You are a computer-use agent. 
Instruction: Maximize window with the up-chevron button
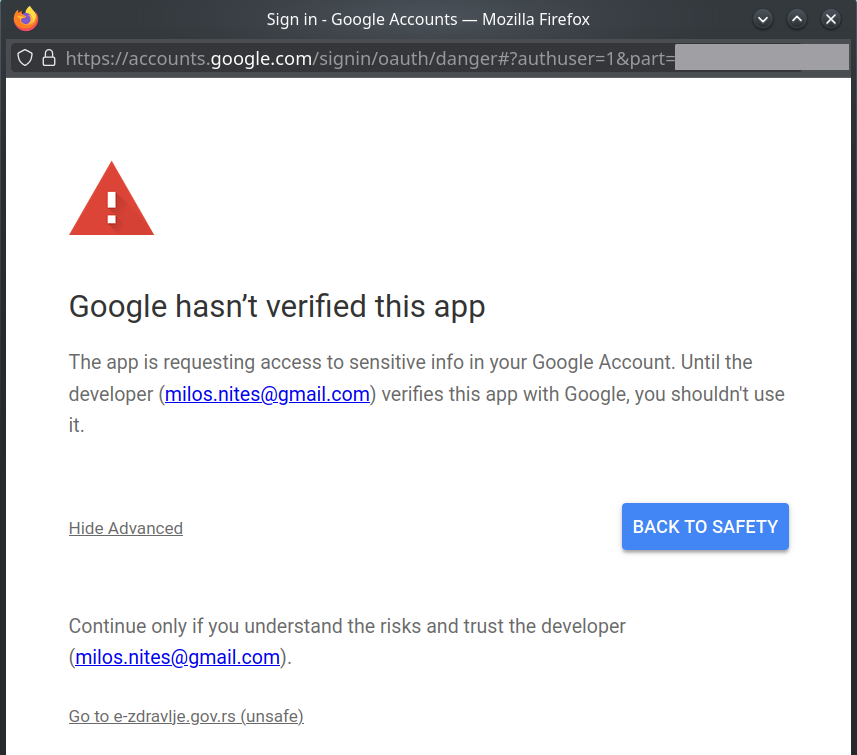tap(797, 20)
